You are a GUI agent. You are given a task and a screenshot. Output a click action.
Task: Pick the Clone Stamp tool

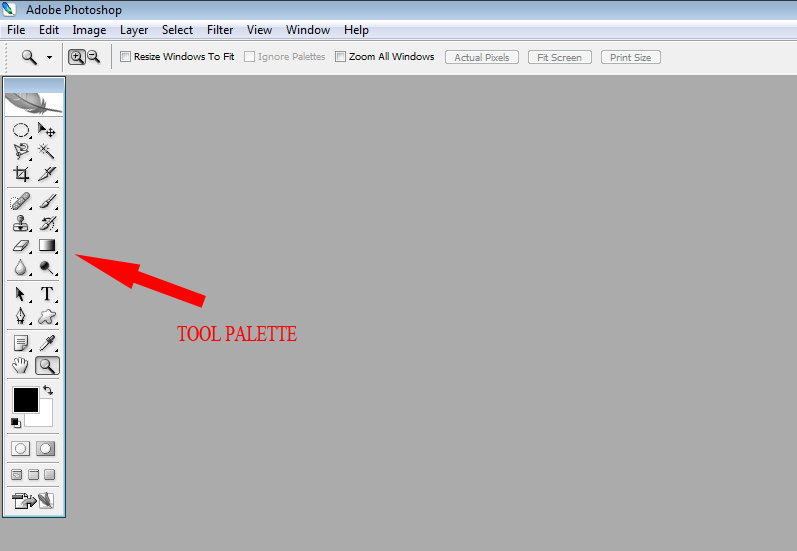(x=21, y=223)
